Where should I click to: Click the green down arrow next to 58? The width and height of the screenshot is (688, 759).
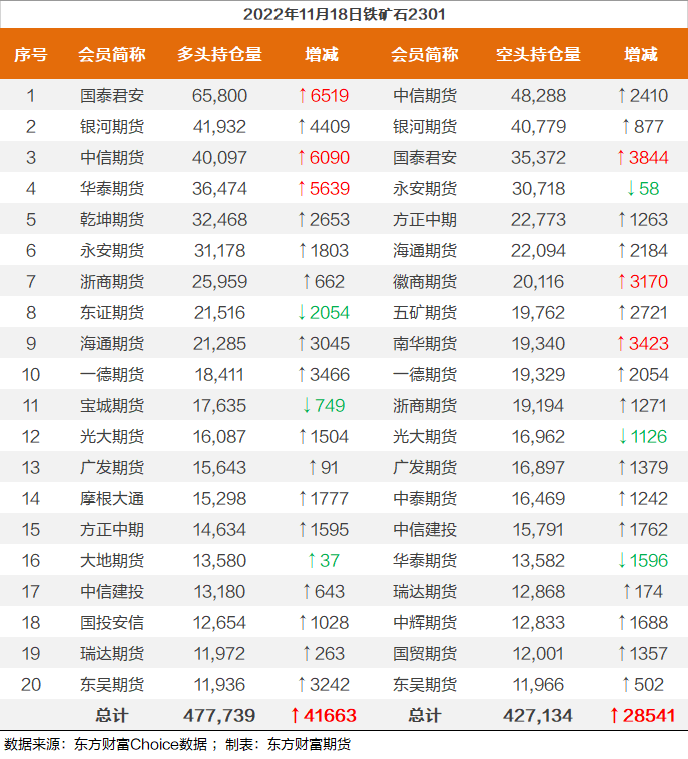pos(630,189)
